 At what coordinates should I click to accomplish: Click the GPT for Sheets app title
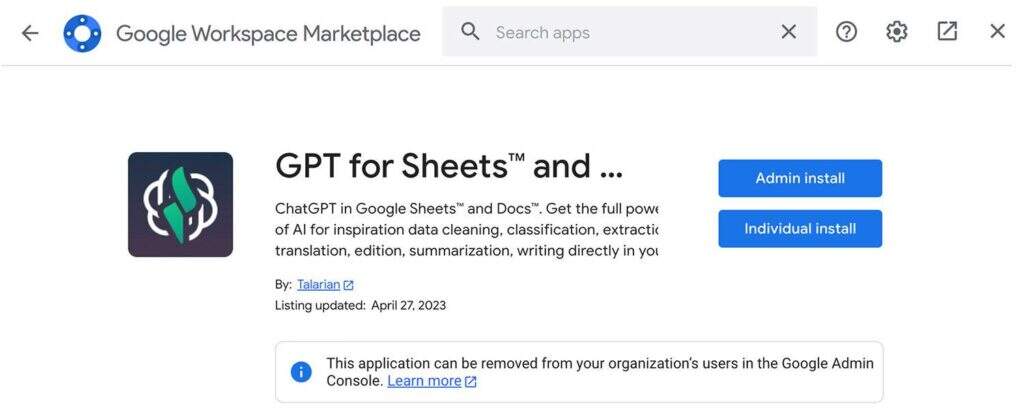(x=448, y=167)
